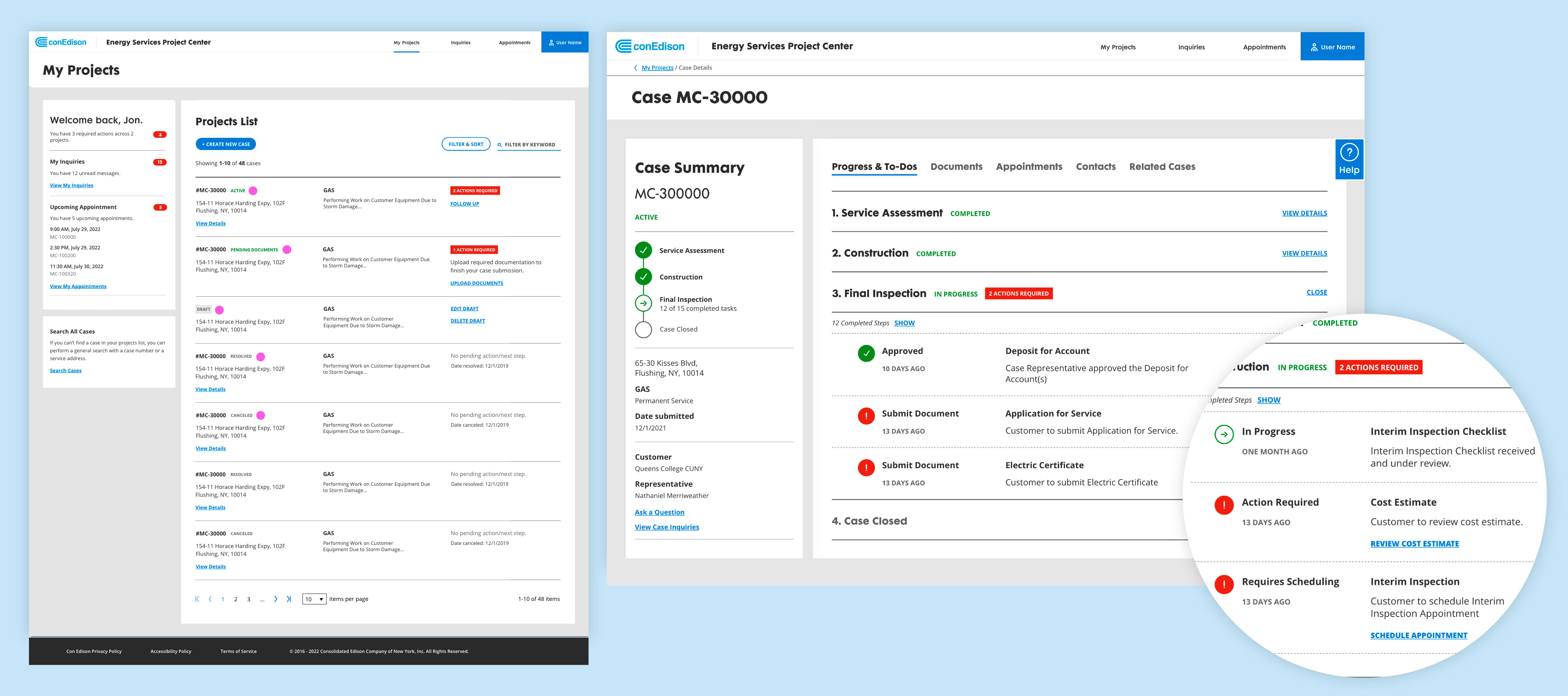Click the pink dot beside the ACTIVE case

tap(253, 191)
